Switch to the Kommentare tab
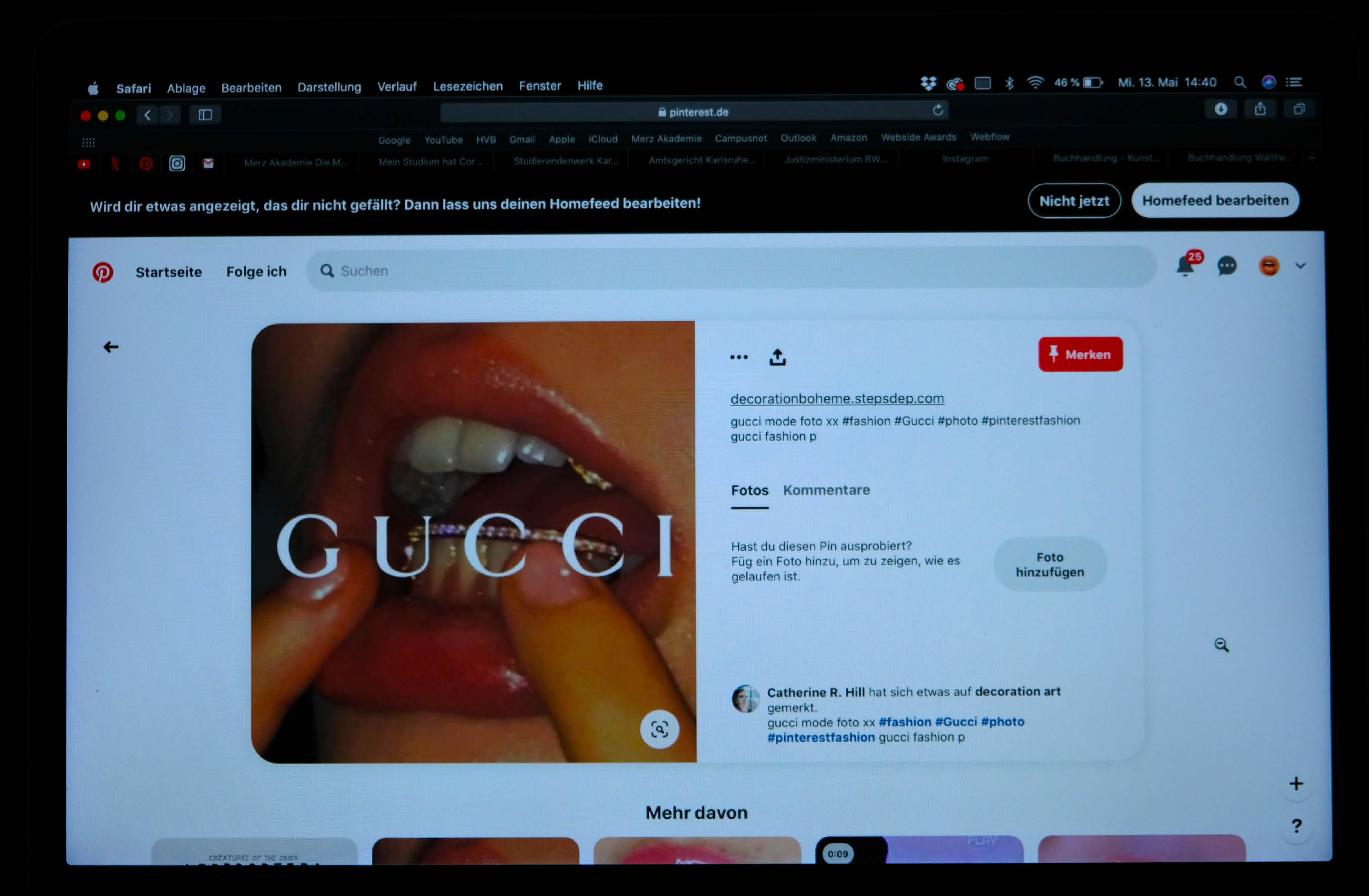The width and height of the screenshot is (1369, 896). coord(826,490)
